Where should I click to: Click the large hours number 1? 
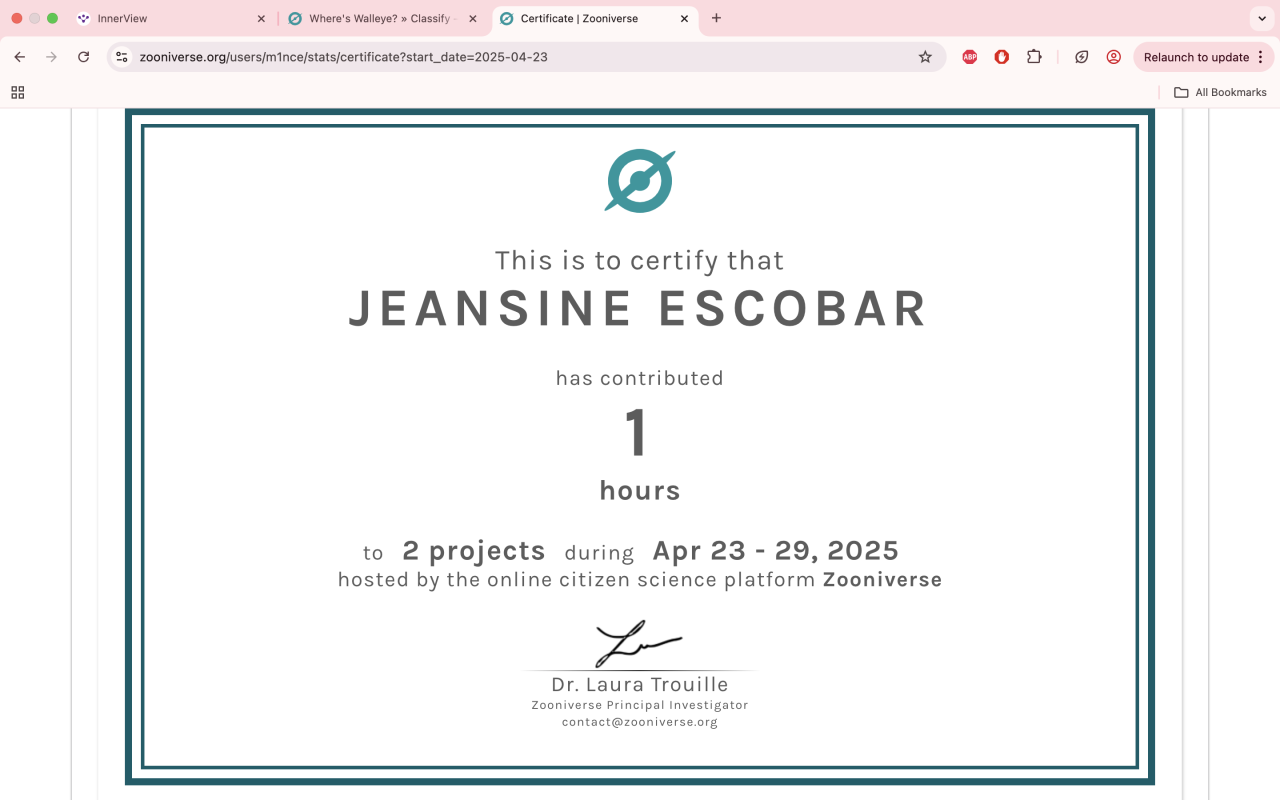coord(637,434)
